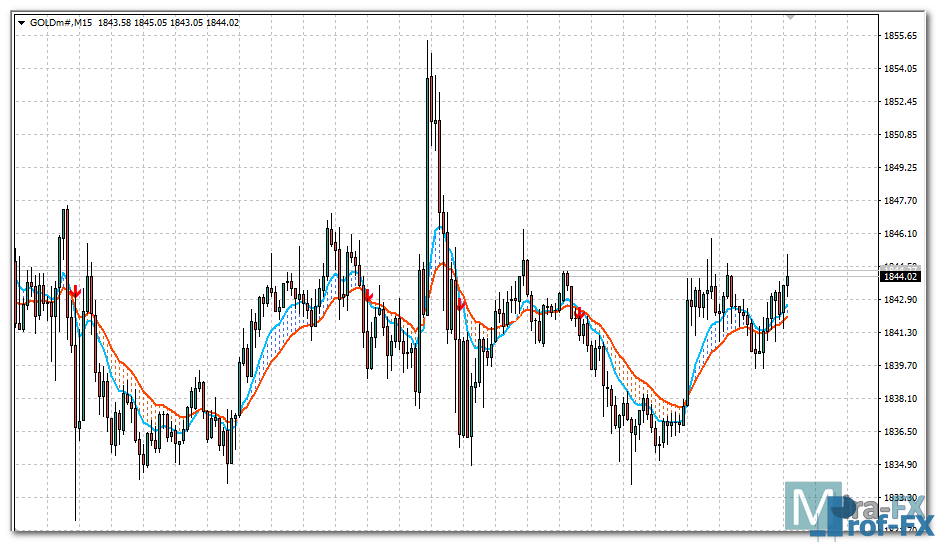Click the 1847.70 level on price scale
937x542 pixels.
click(900, 201)
